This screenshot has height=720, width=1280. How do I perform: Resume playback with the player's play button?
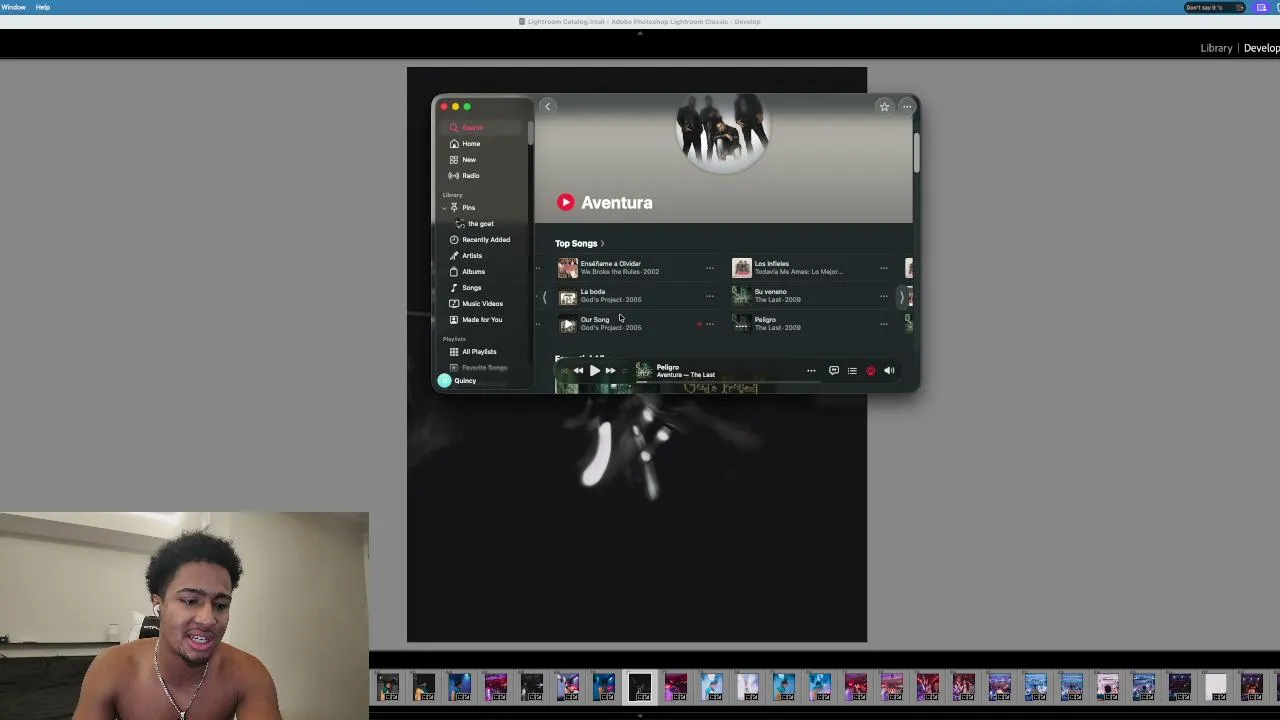[595, 371]
